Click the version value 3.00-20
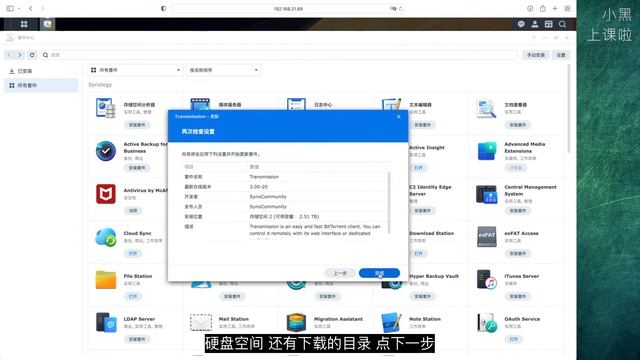The image size is (640, 360). pos(258,187)
